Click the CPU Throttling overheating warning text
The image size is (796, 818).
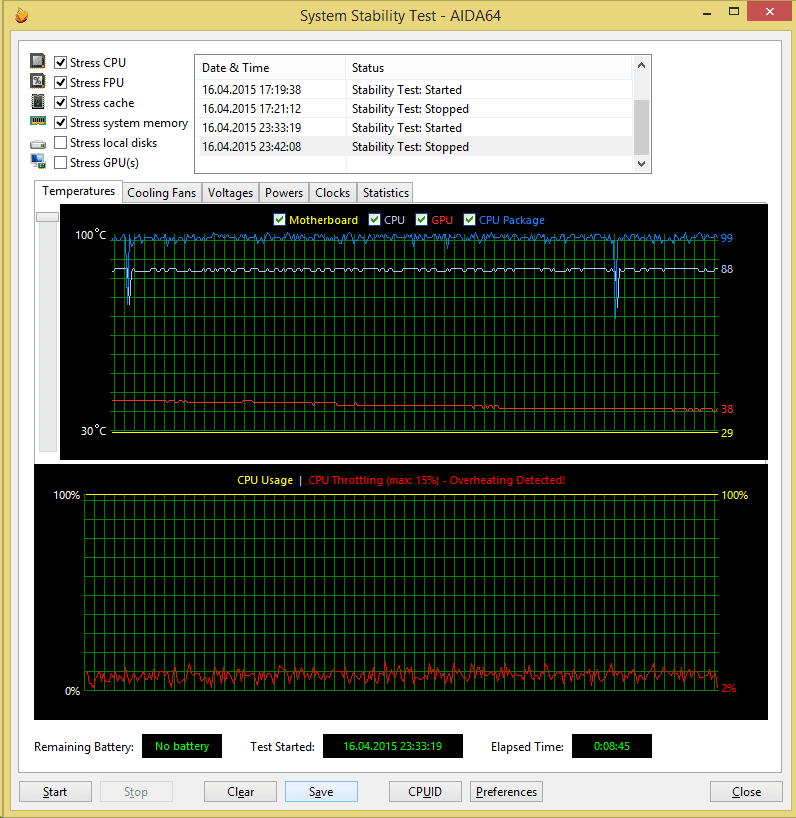point(437,480)
